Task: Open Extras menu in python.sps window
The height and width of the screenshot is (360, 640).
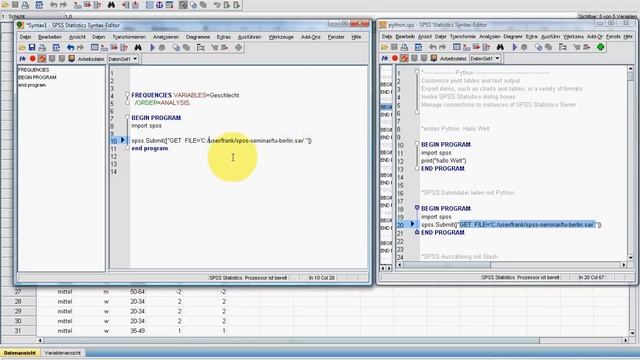Action: point(531,37)
